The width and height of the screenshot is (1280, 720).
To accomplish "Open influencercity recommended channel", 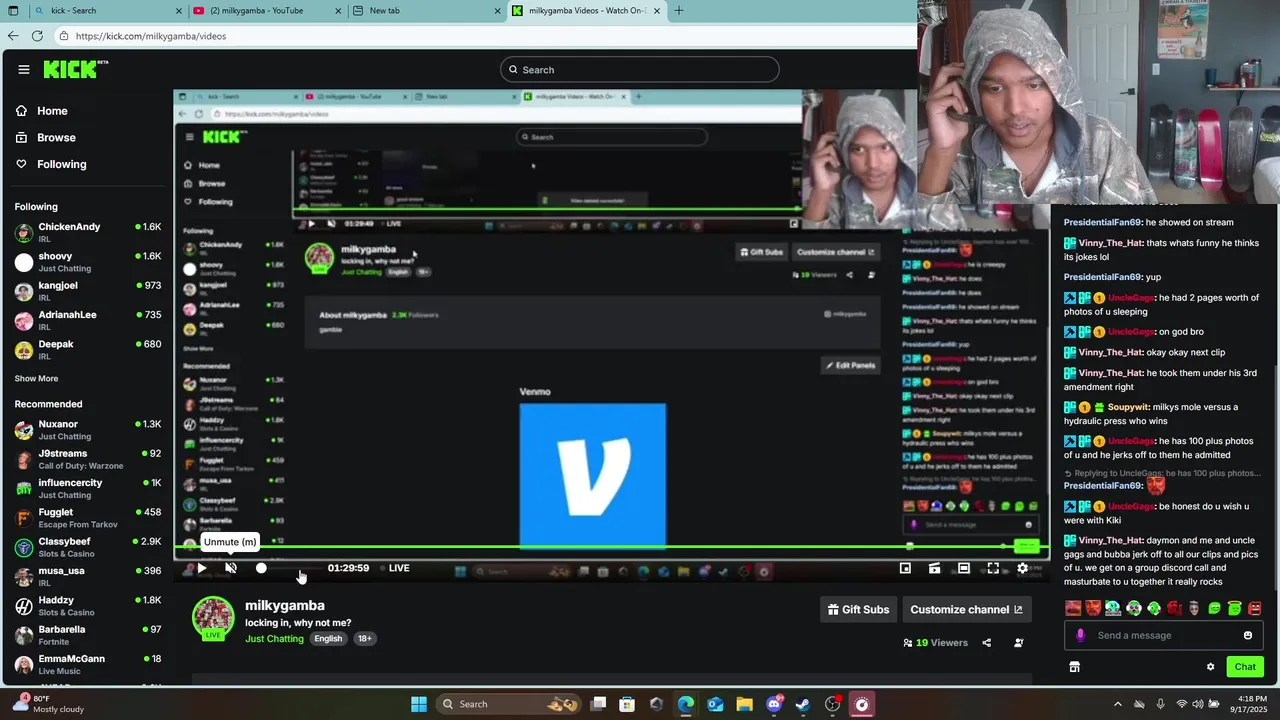I will tap(88, 489).
